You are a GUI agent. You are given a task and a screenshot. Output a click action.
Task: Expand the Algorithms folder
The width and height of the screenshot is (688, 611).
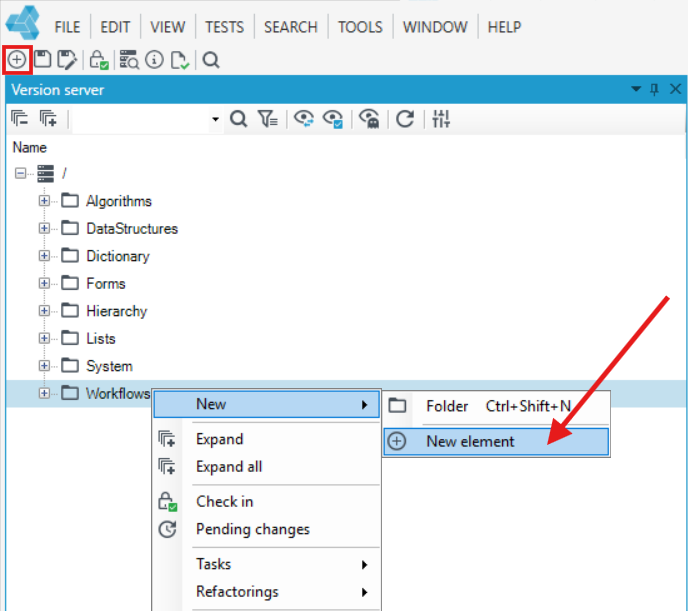coord(44,201)
